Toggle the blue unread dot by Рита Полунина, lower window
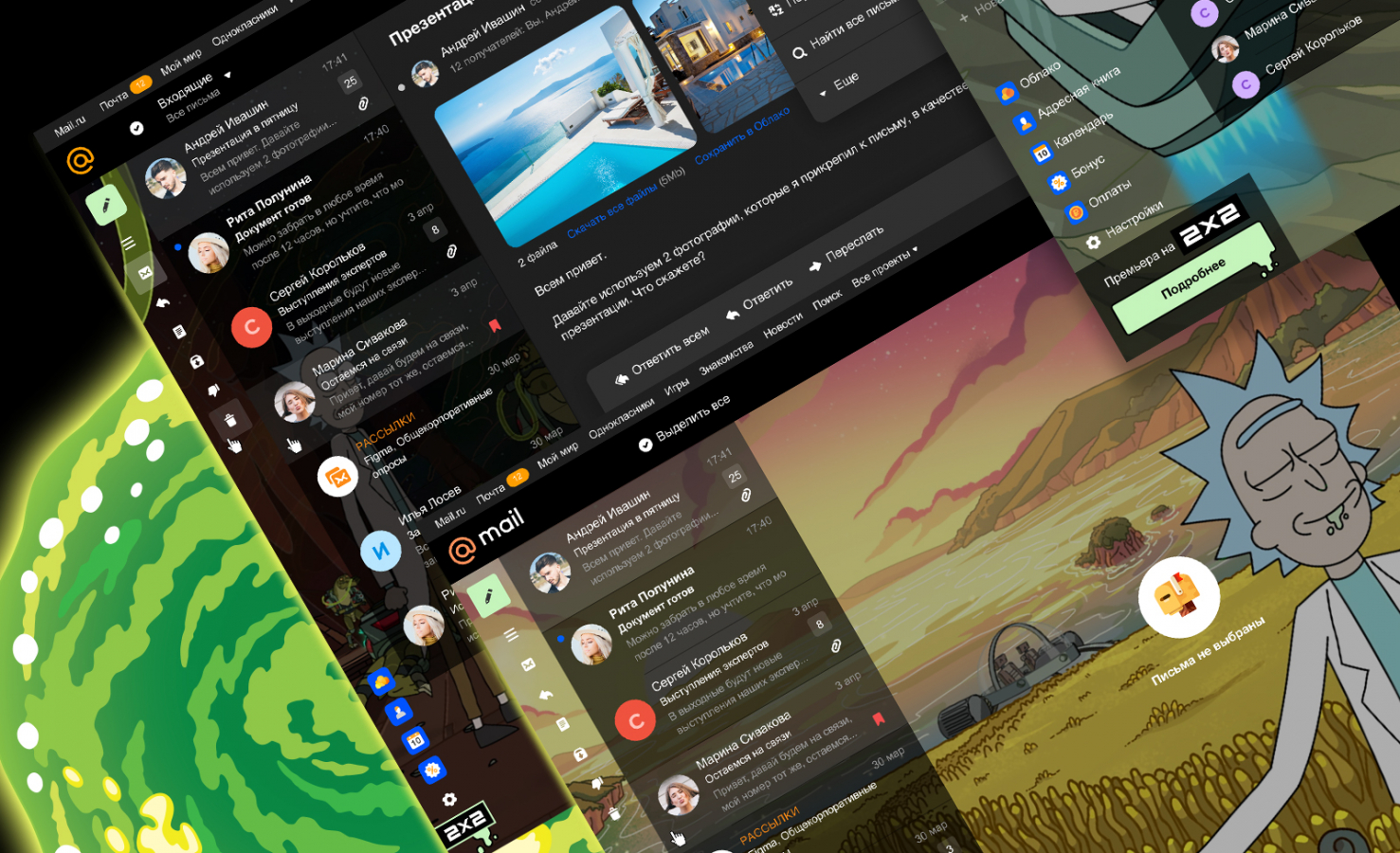This screenshot has width=1400, height=853. (x=560, y=639)
